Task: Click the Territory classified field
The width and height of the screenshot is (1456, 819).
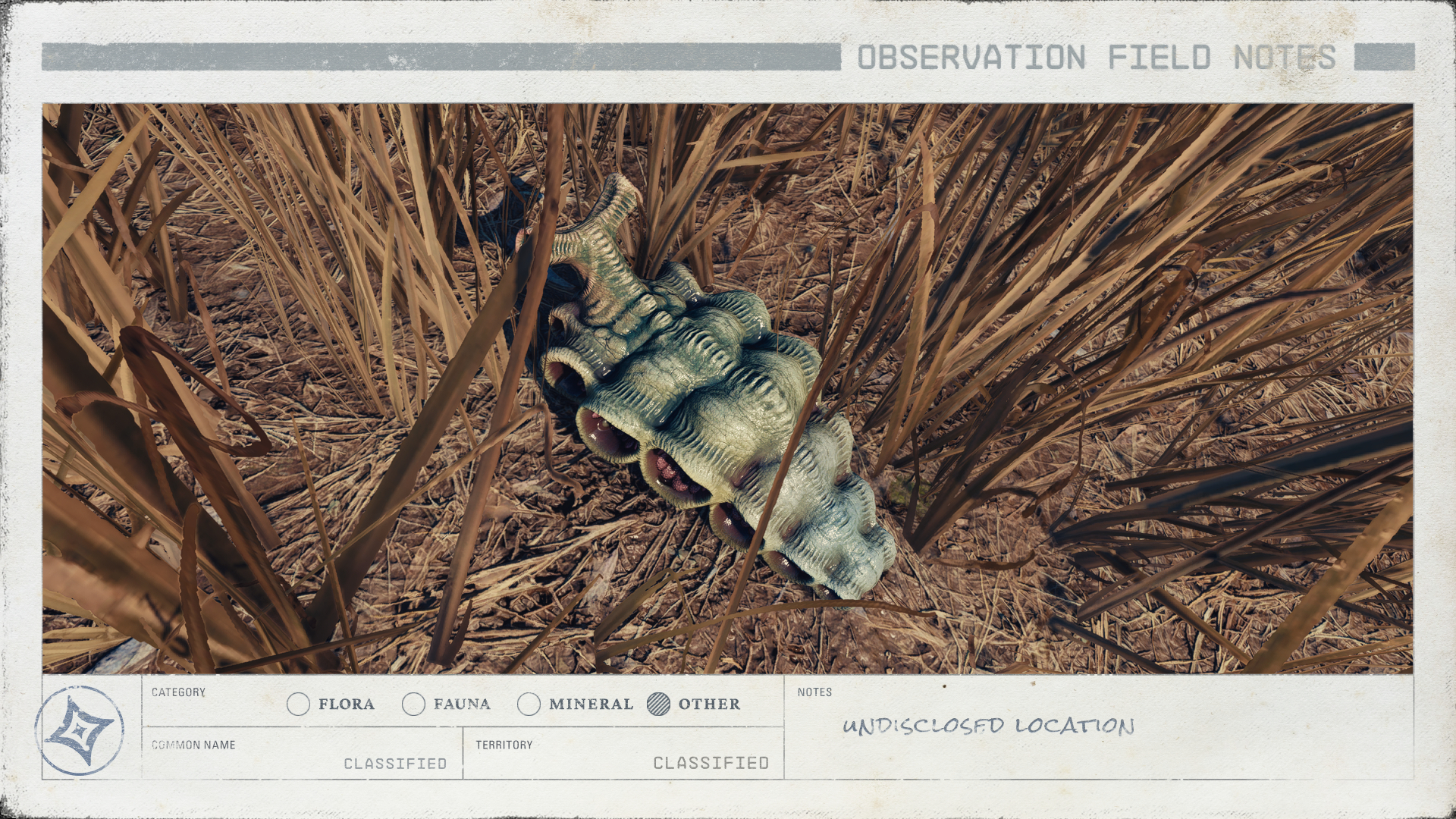Action: click(623, 753)
